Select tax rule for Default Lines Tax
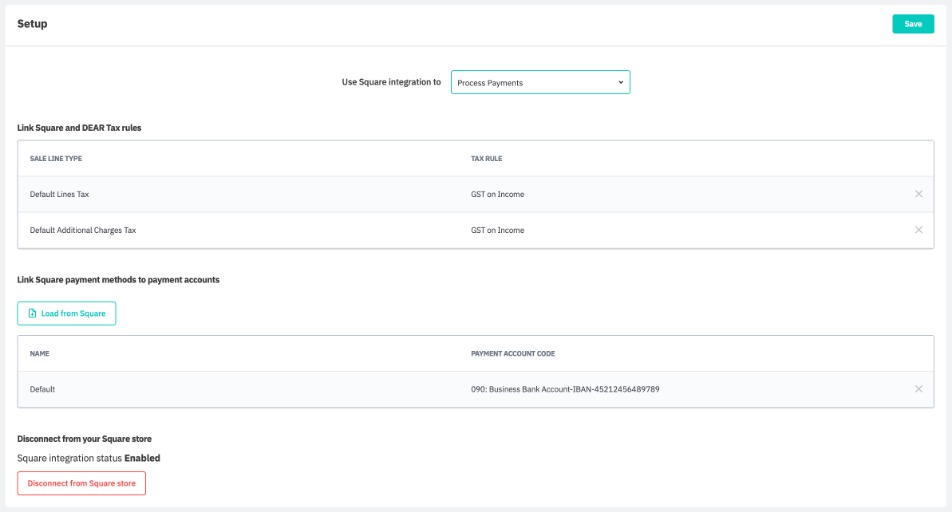 (x=497, y=194)
